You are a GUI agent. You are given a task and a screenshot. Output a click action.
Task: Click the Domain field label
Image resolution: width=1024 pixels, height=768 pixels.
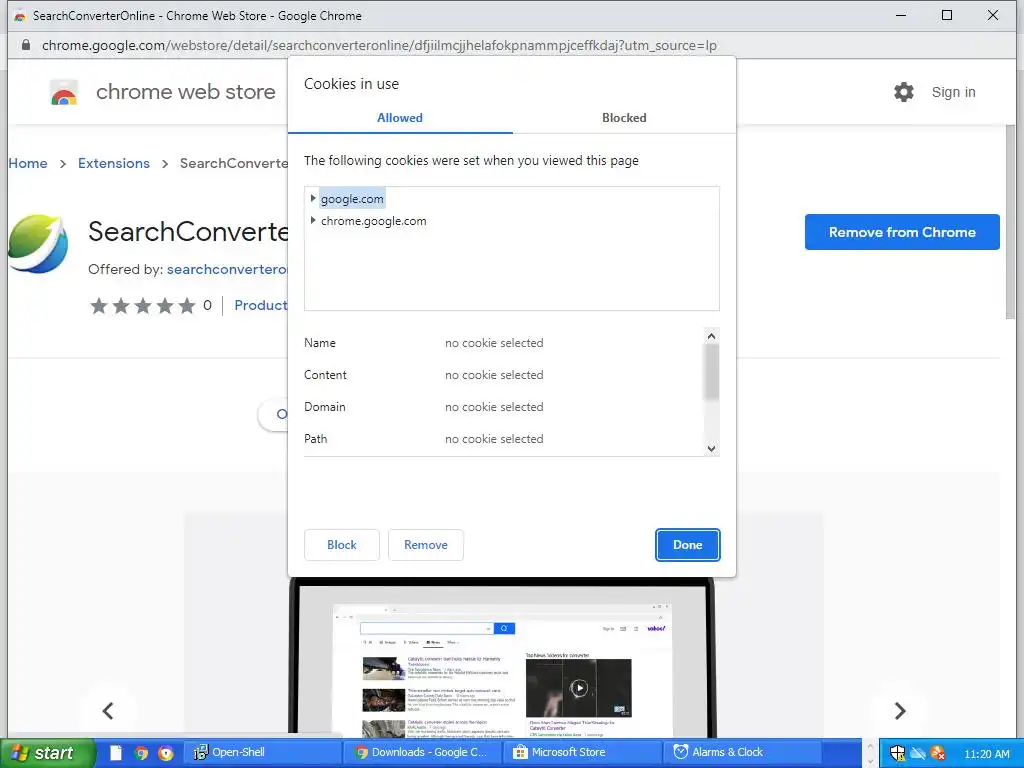[325, 407]
